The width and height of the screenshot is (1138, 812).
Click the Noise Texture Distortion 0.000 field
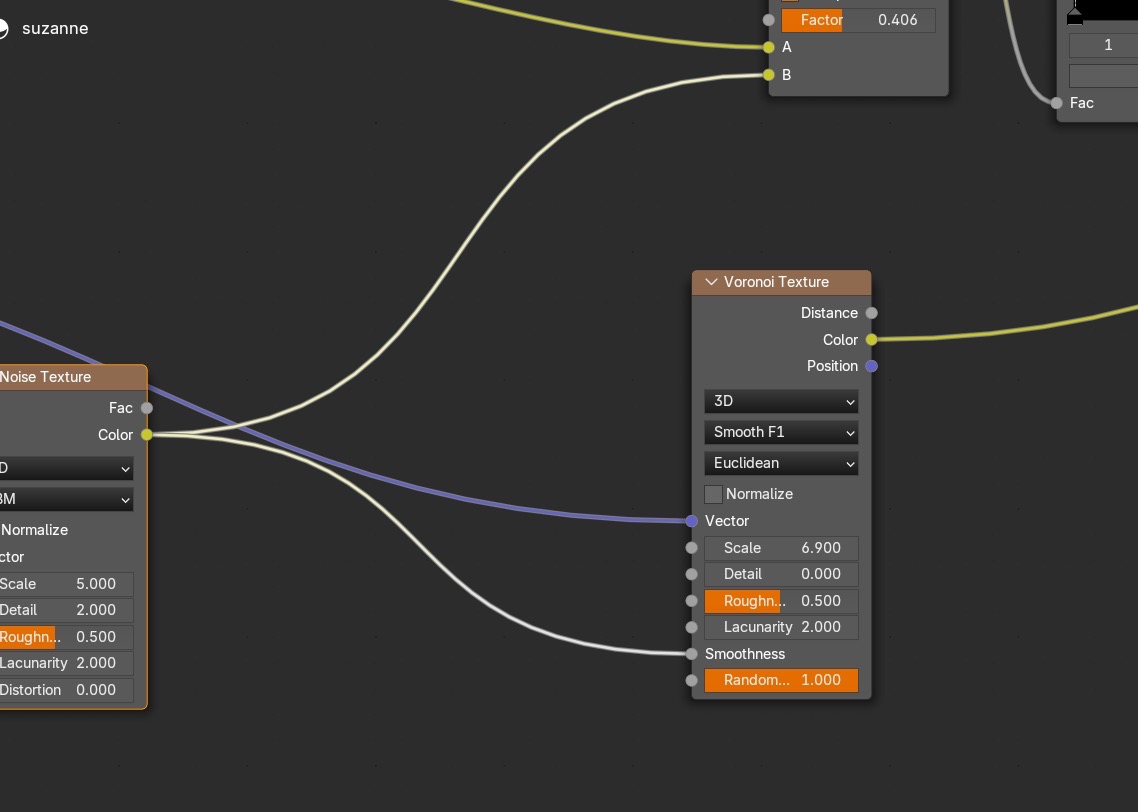point(66,690)
